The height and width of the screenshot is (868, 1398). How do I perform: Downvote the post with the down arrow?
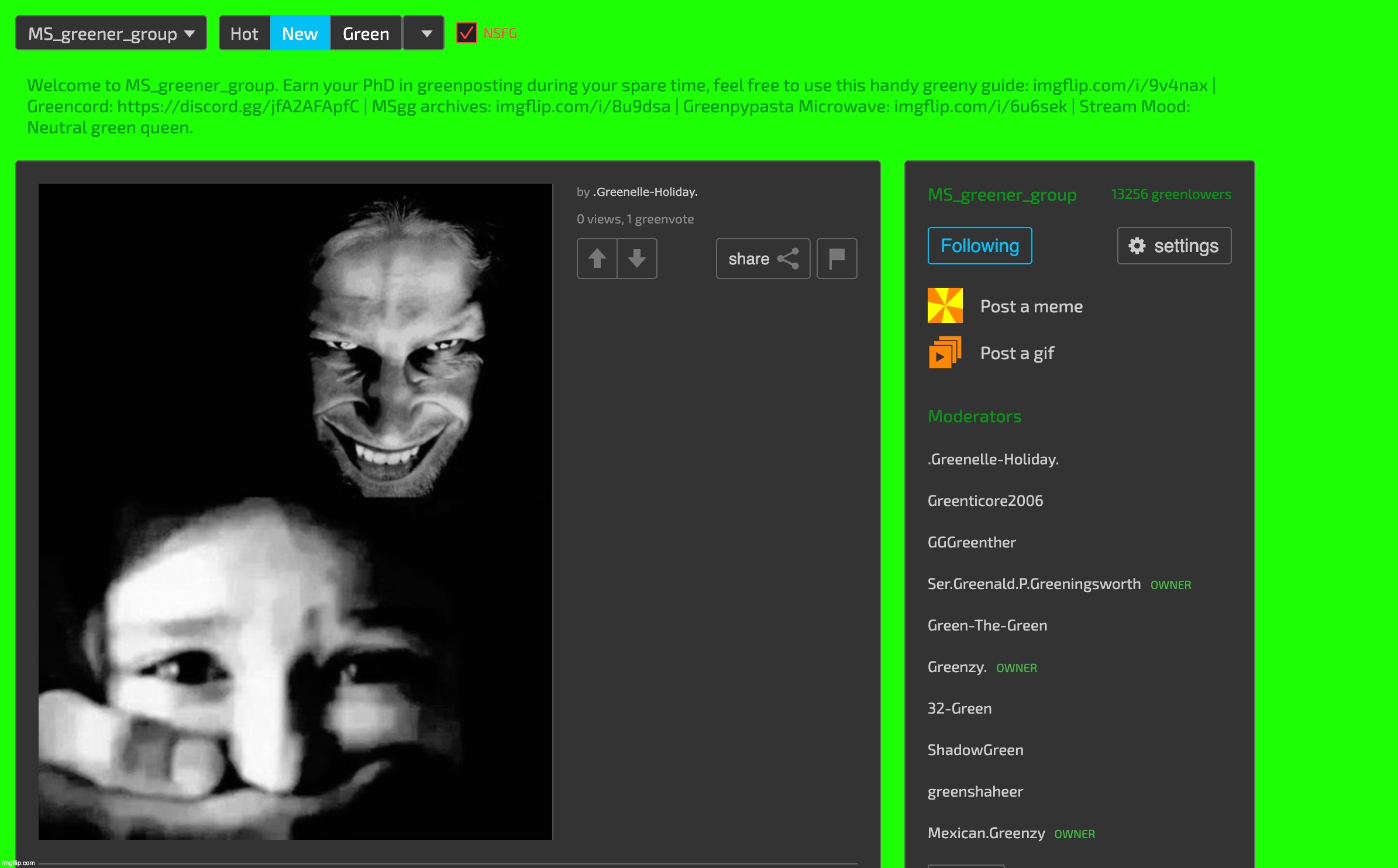click(x=636, y=258)
